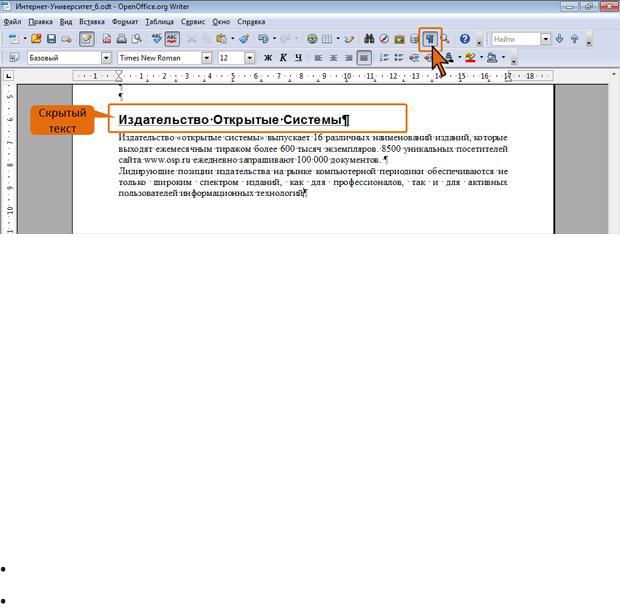620x608 pixels.
Task: Open Find & Replace binoculars
Action: tap(369, 39)
